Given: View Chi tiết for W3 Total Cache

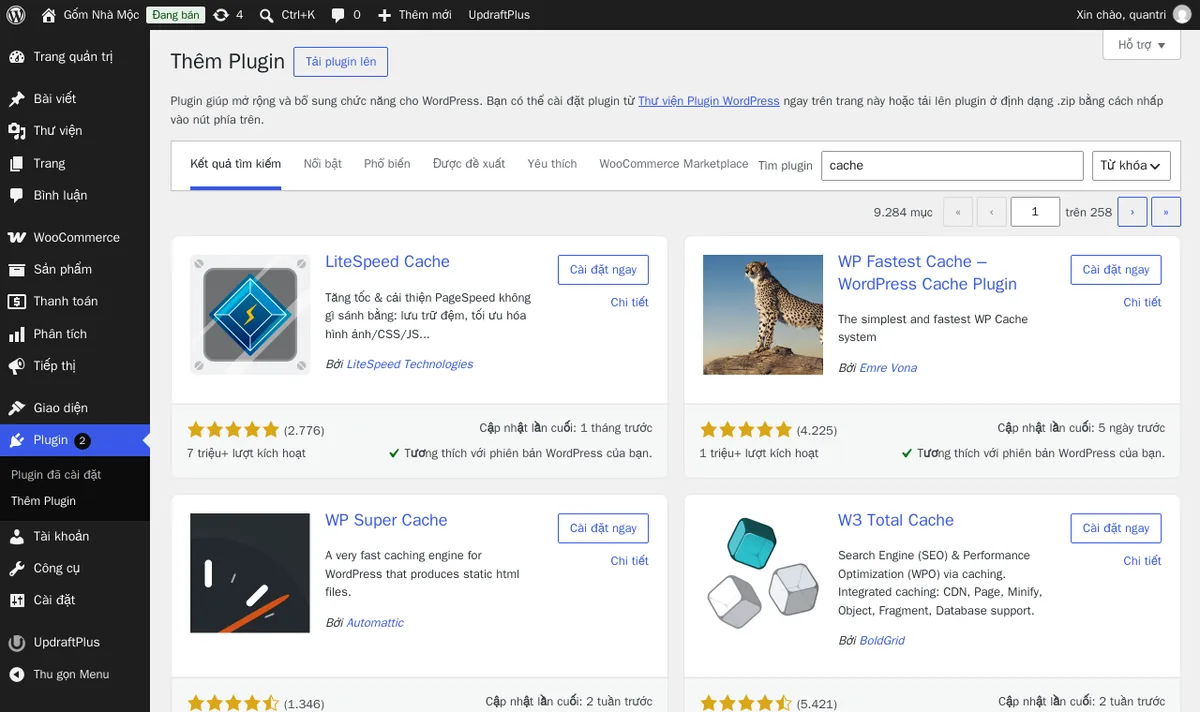Looking at the screenshot, I should click(1142, 561).
